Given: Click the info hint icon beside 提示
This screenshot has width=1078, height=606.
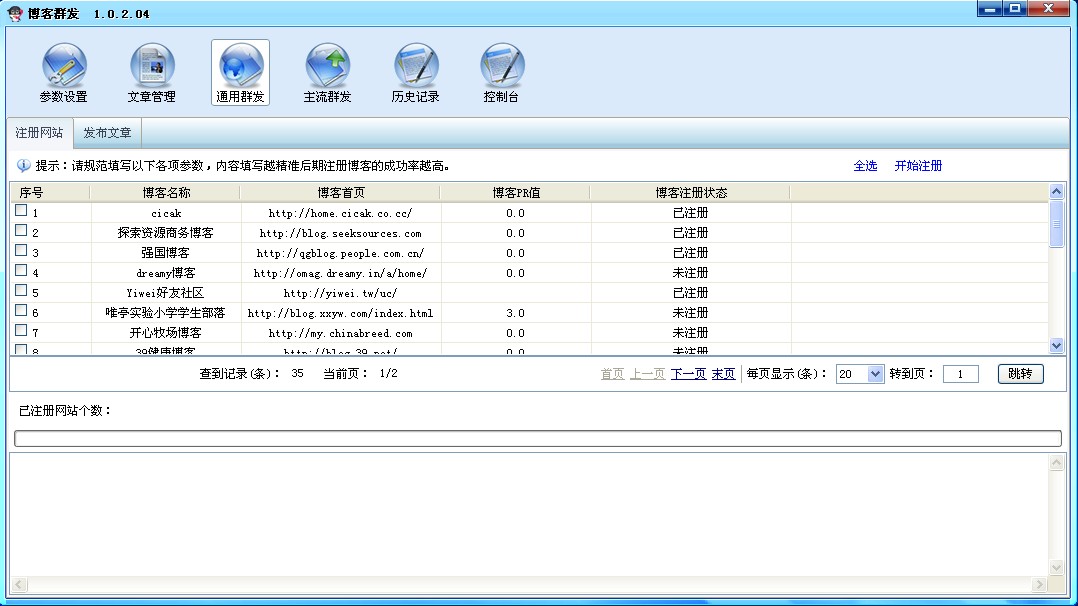Looking at the screenshot, I should (23, 166).
